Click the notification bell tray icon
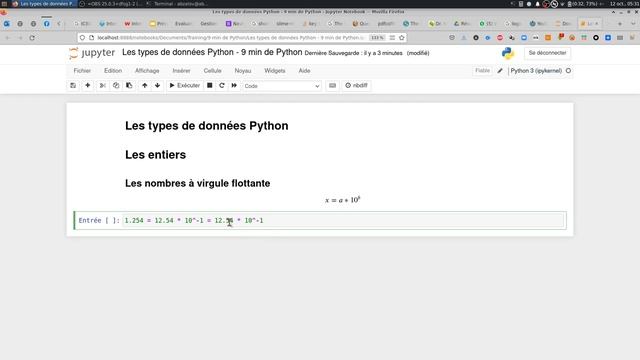The height and width of the screenshot is (360, 640). pos(537,4)
